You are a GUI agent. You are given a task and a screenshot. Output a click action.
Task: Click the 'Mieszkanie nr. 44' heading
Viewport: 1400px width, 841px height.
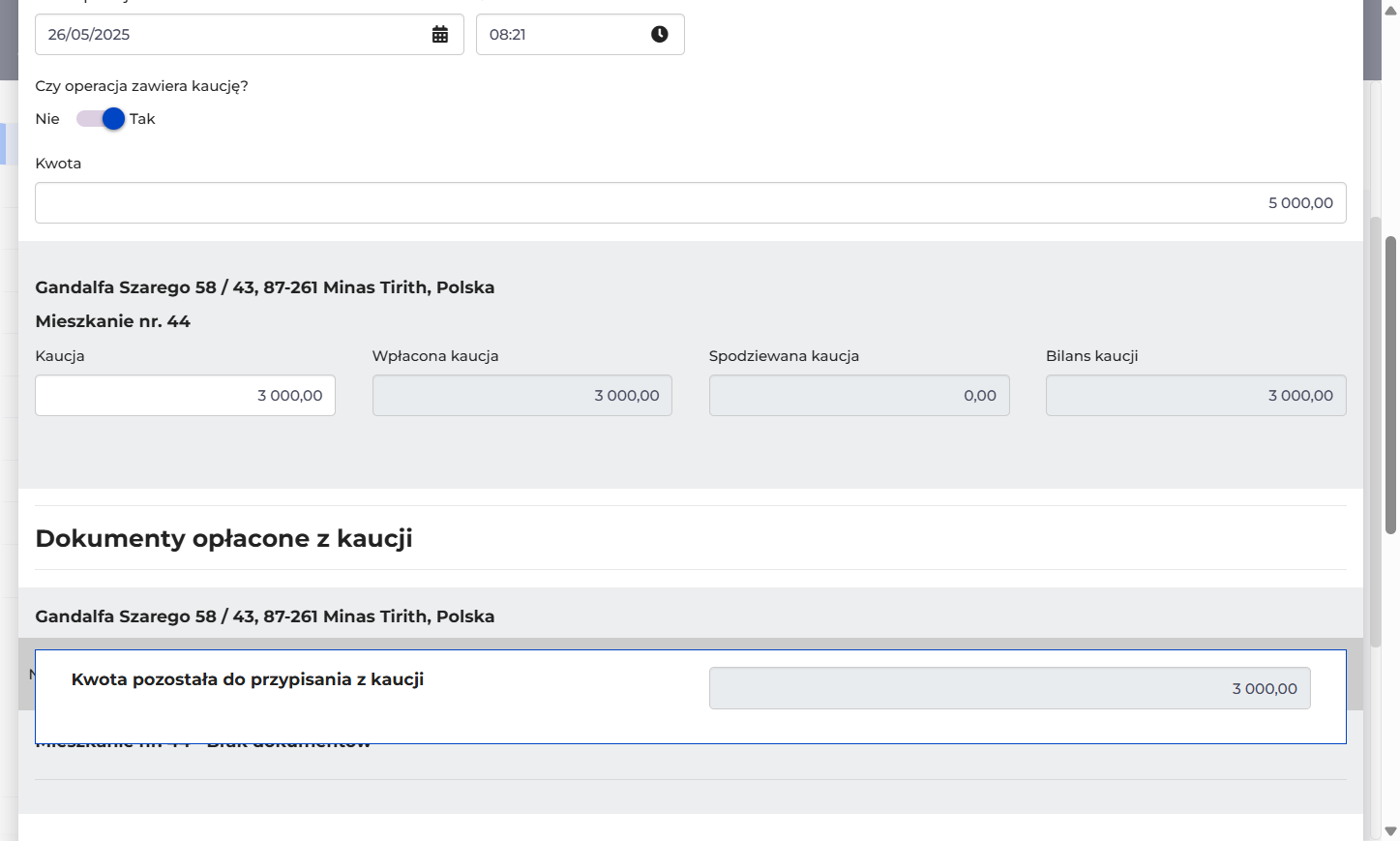pos(113,321)
